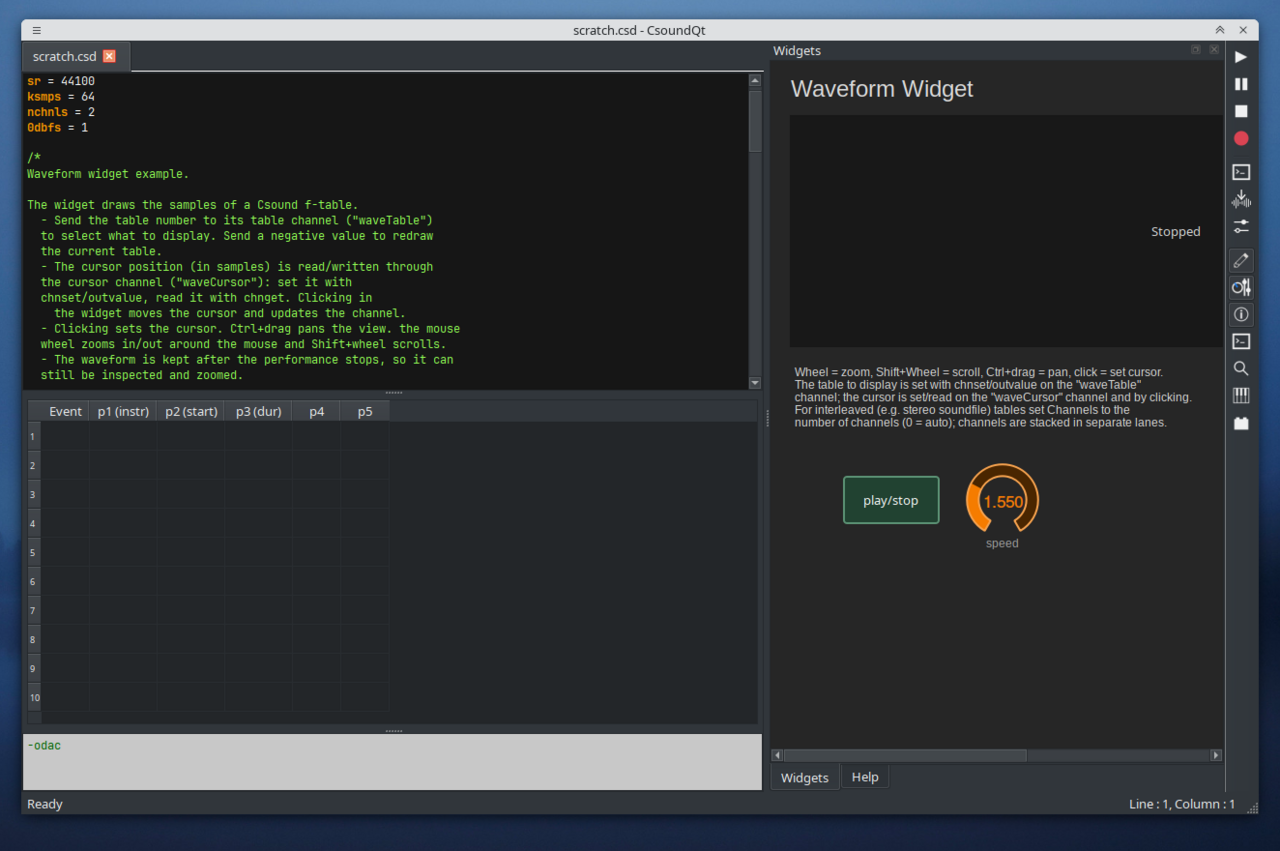This screenshot has width=1280, height=851.
Task: Close the scratch.csd tab with the red X
Action: (x=109, y=56)
